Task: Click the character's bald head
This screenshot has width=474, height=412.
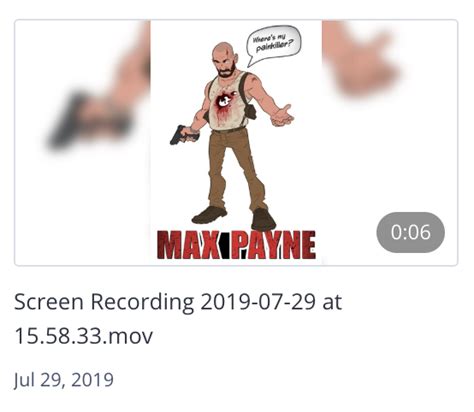Action: (x=224, y=54)
